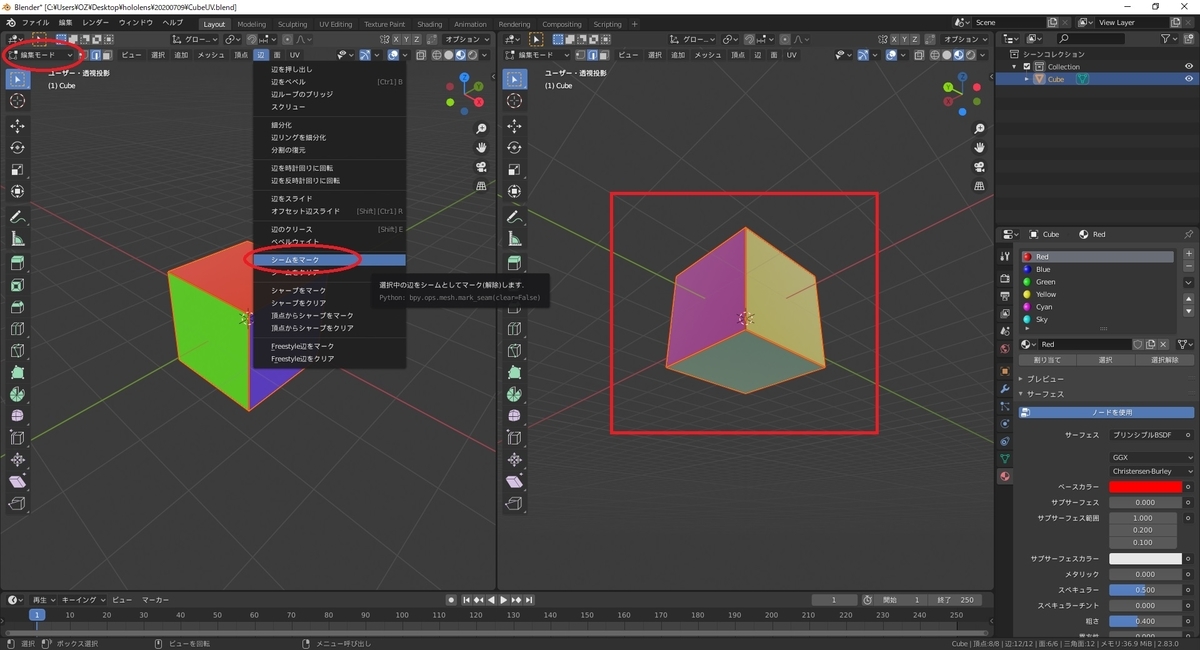Select the Cursor tool in left viewport
1200x650 pixels.
[x=17, y=101]
